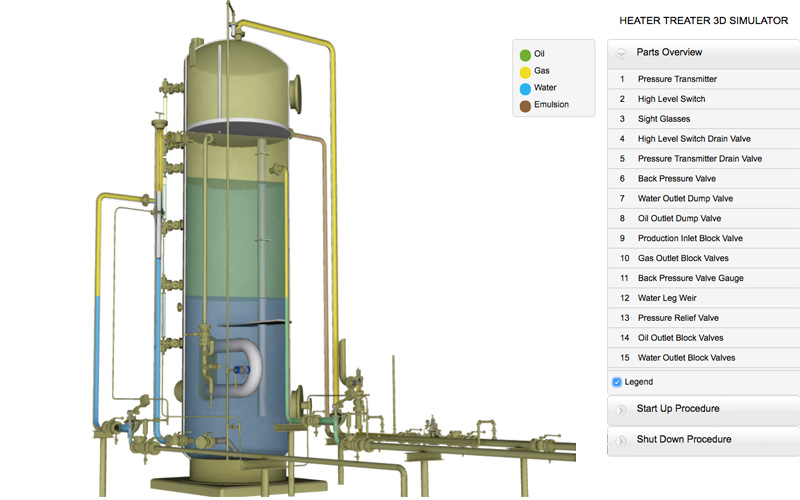
Task: Highlight Production Inlet Block Valve
Action: 690,238
